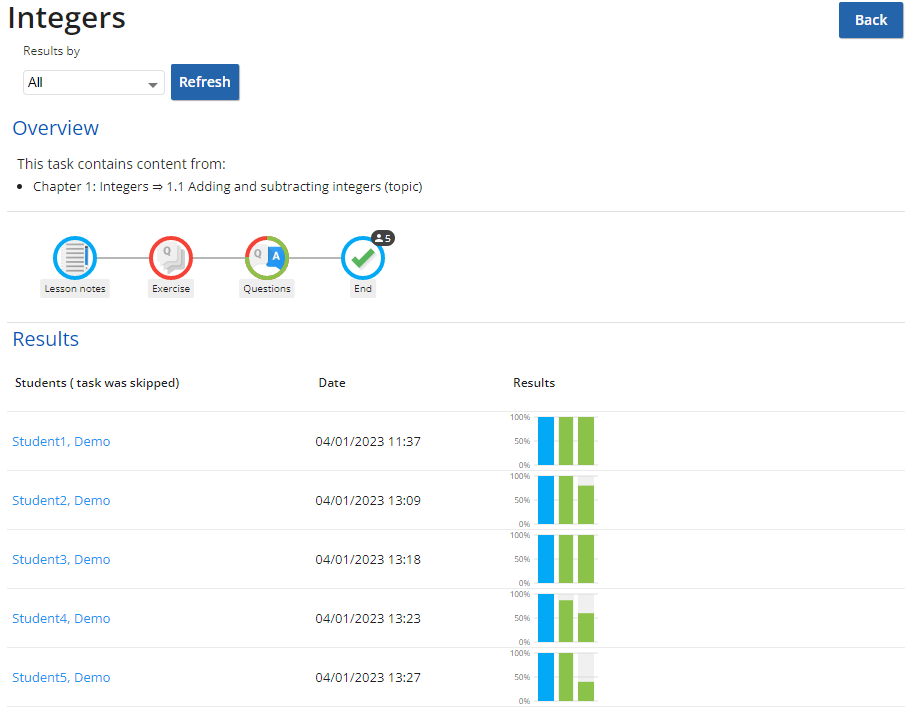Click the Lesson notes label
The image size is (914, 717).
click(75, 289)
